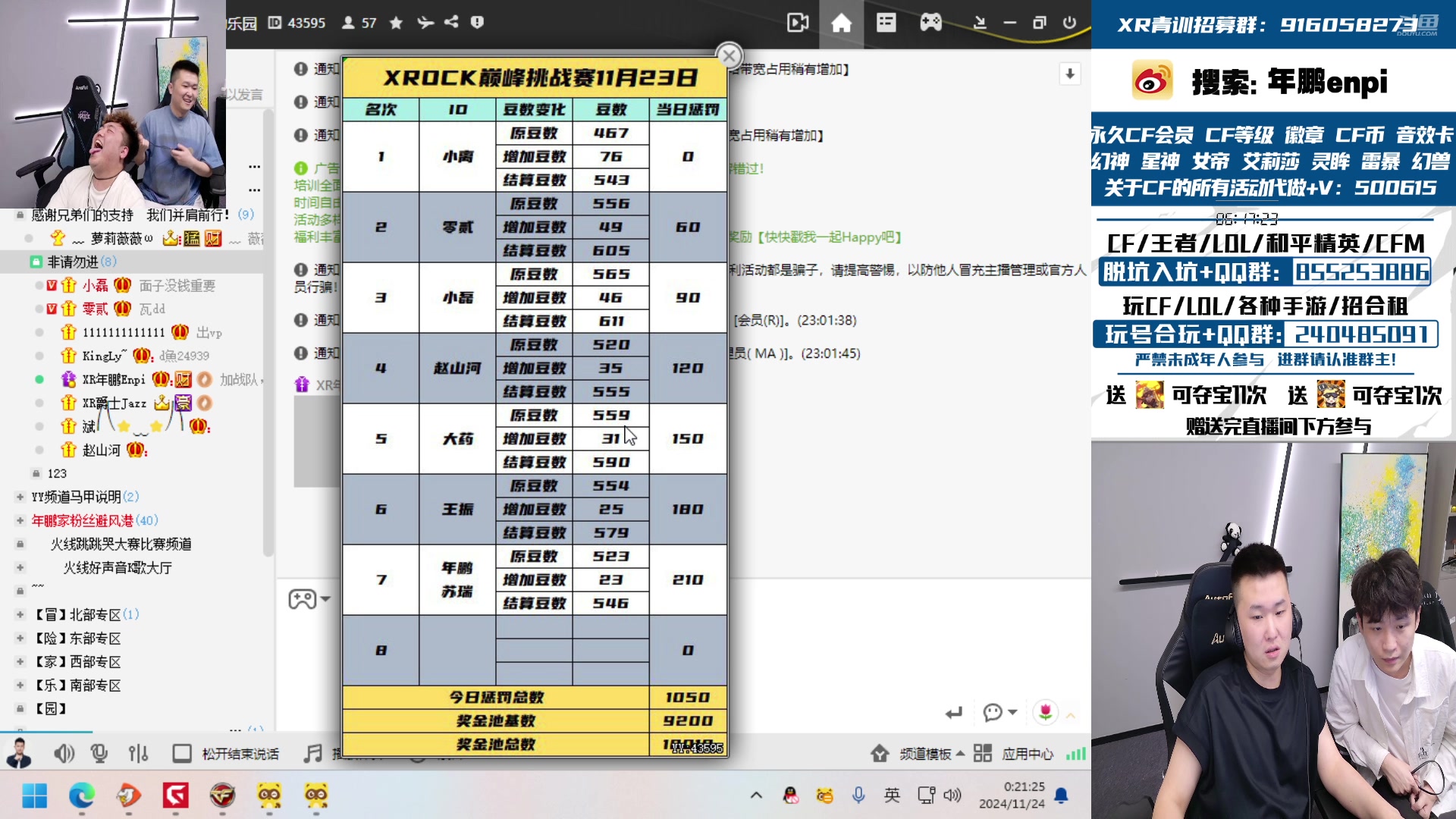
Task: Click the shrink window arrow in top bar
Action: click(x=979, y=23)
